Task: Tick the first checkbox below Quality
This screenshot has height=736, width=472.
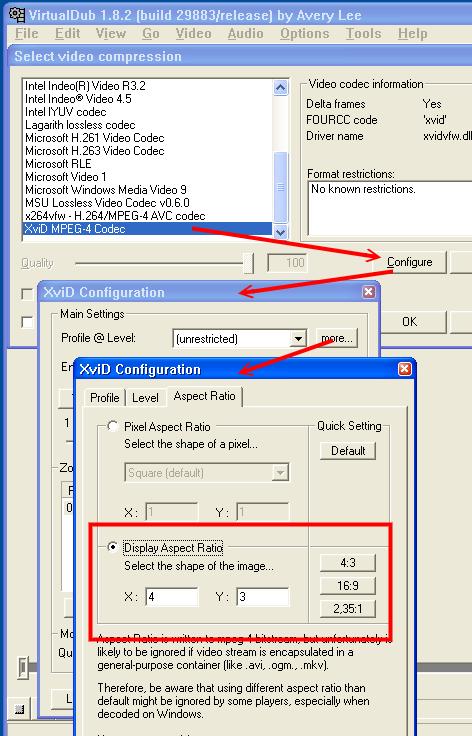Action: coord(28,294)
